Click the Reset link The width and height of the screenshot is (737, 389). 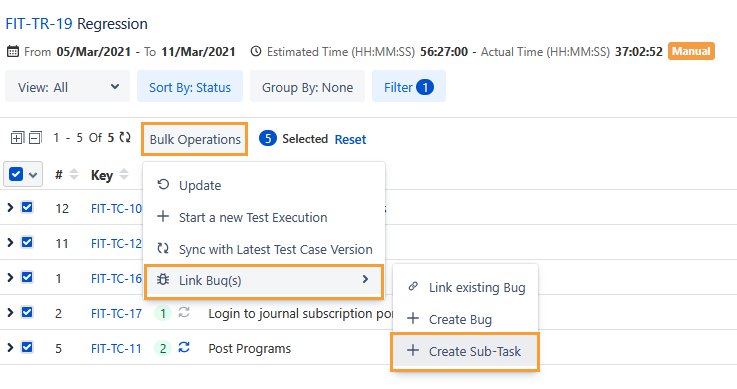[x=350, y=140]
